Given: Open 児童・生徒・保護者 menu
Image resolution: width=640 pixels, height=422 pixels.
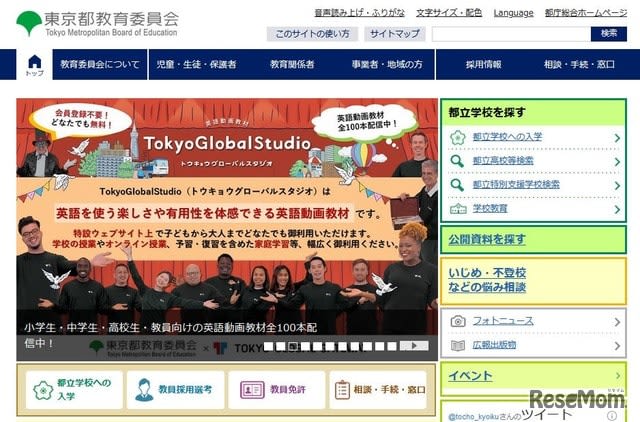Looking at the screenshot, I should [196, 64].
